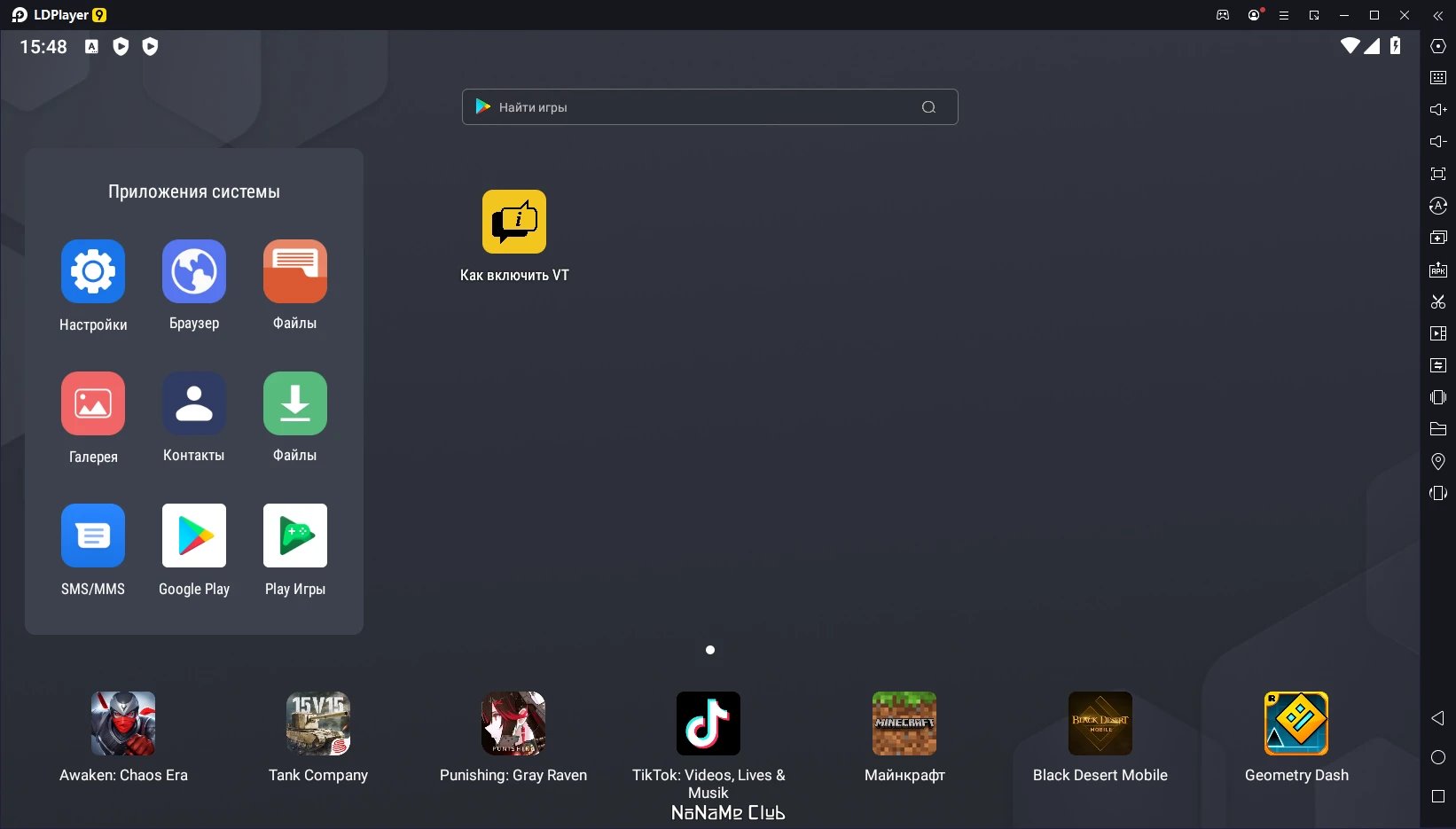The height and width of the screenshot is (829, 1456).
Task: Click the Найти игры search field
Action: click(709, 107)
